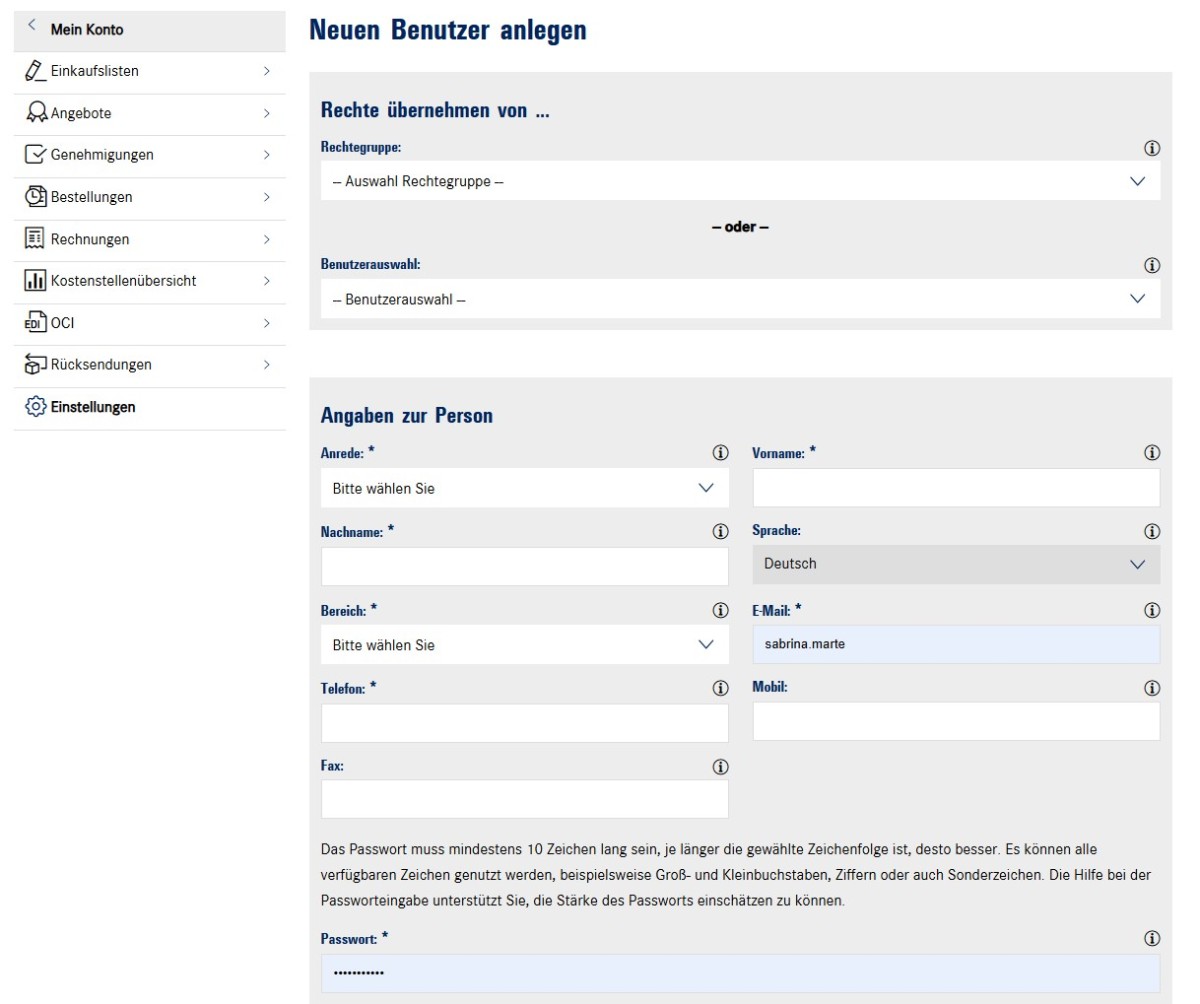This screenshot has width=1200, height=1004.
Task: Click the info icon beside Telefon
Action: 719,688
